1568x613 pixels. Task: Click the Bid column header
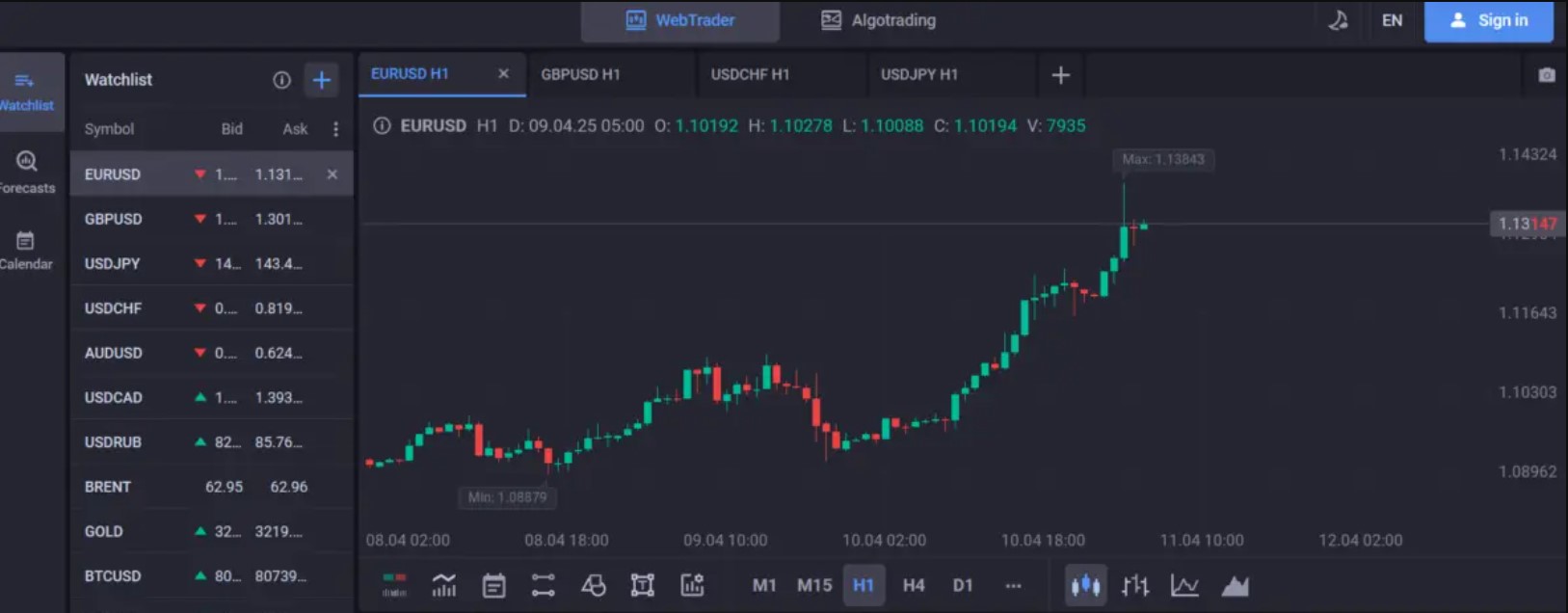point(231,129)
